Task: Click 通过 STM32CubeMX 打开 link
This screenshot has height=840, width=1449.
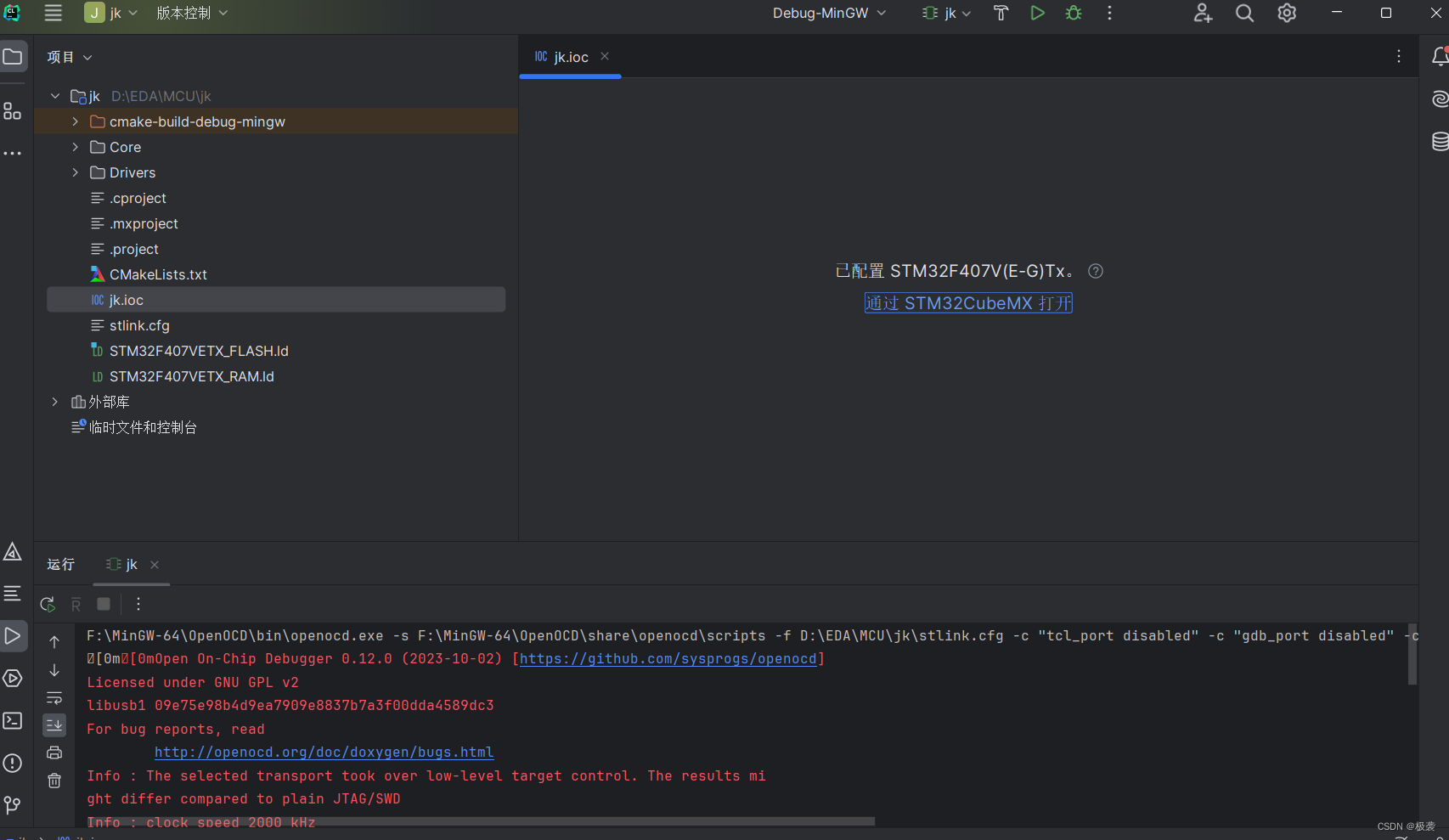Action: [968, 303]
